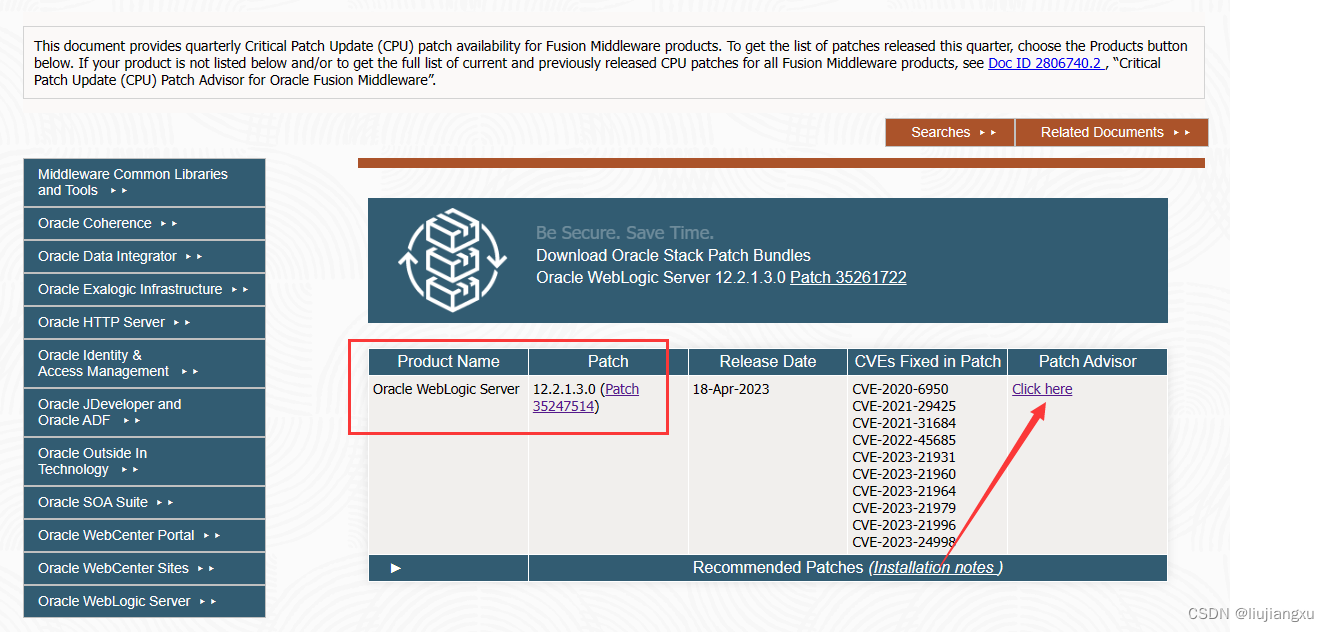Click the 'Be Secure. Save Time.' banner heading
The width and height of the screenshot is (1329, 632).
(625, 233)
